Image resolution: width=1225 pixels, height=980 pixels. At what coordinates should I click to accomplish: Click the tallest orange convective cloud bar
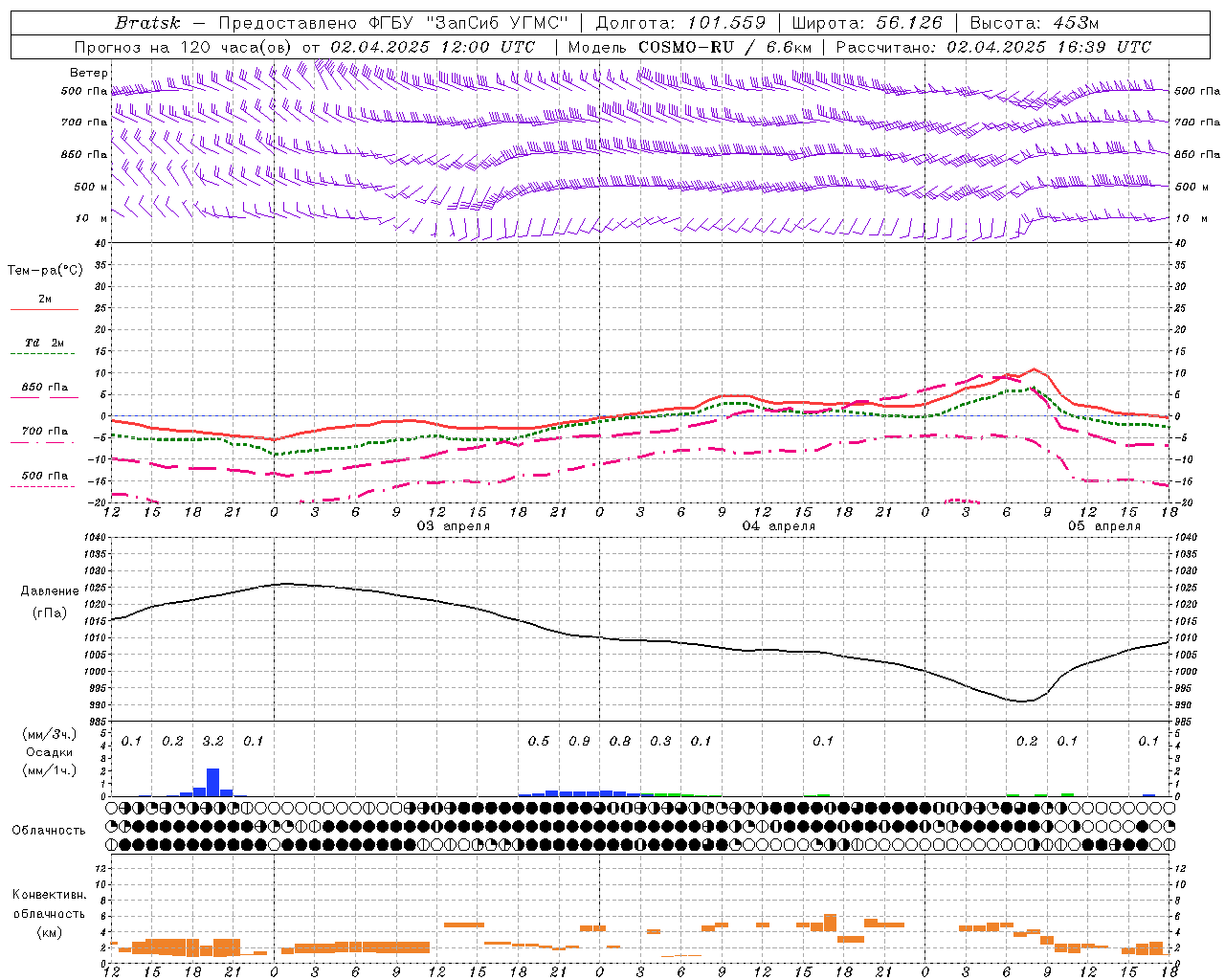[830, 924]
